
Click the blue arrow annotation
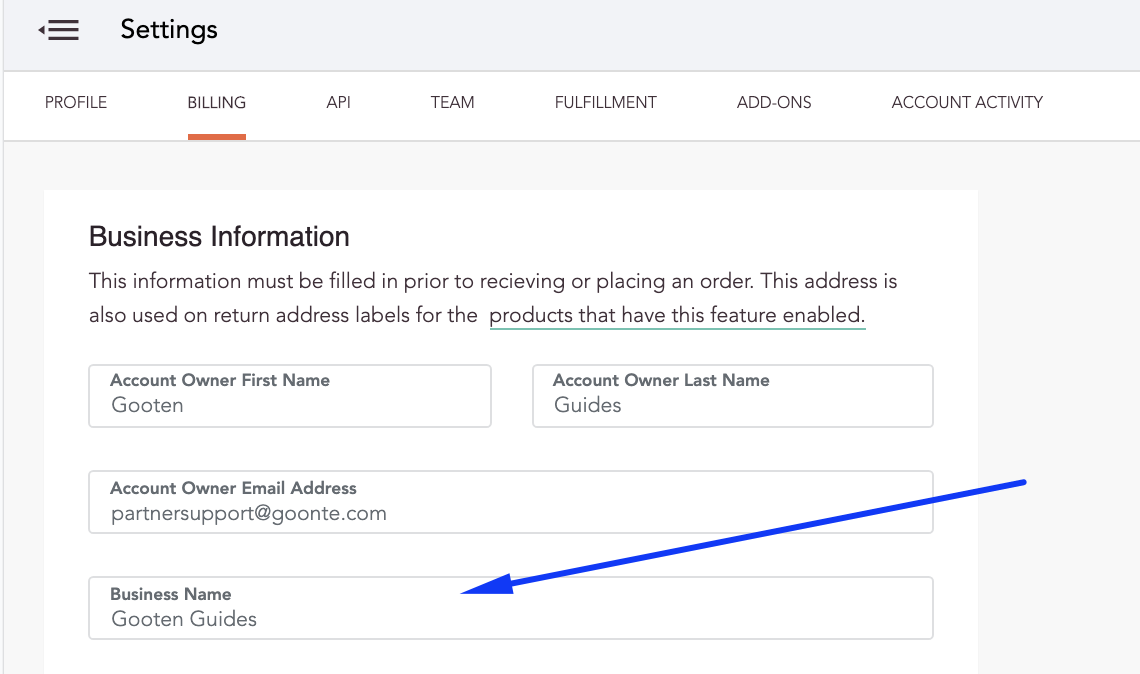pos(760,536)
